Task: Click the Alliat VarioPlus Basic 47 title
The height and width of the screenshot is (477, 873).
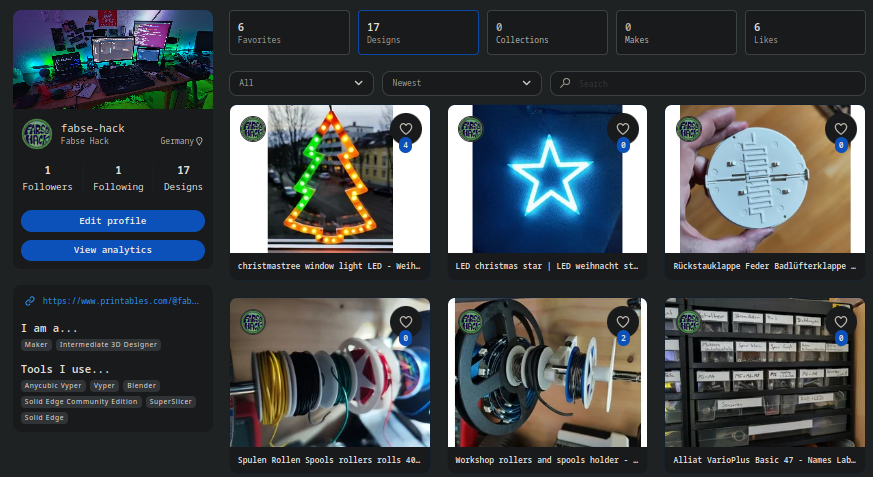Action: [764, 460]
